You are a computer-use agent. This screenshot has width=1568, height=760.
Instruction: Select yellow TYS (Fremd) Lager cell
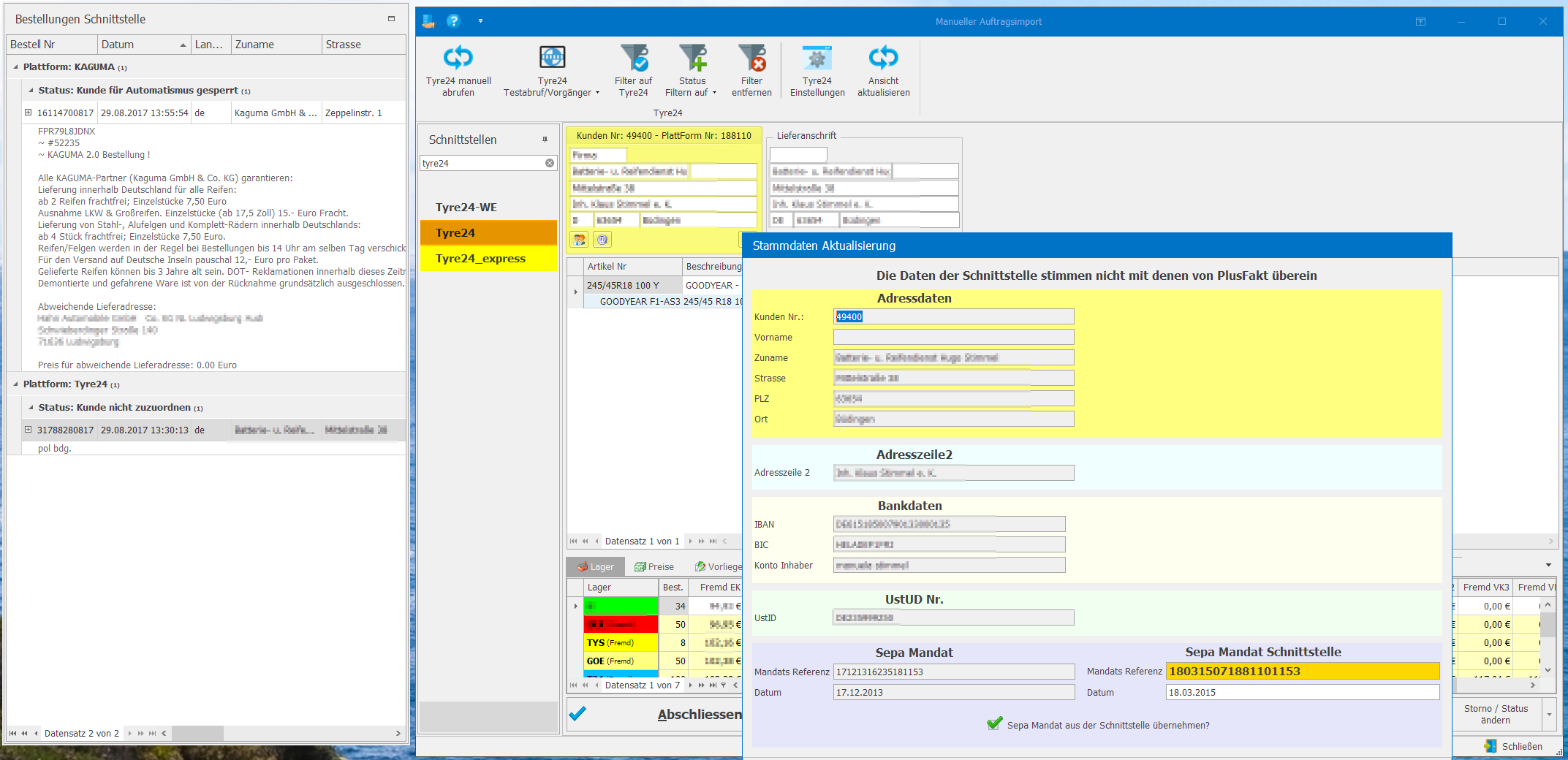[x=621, y=642]
